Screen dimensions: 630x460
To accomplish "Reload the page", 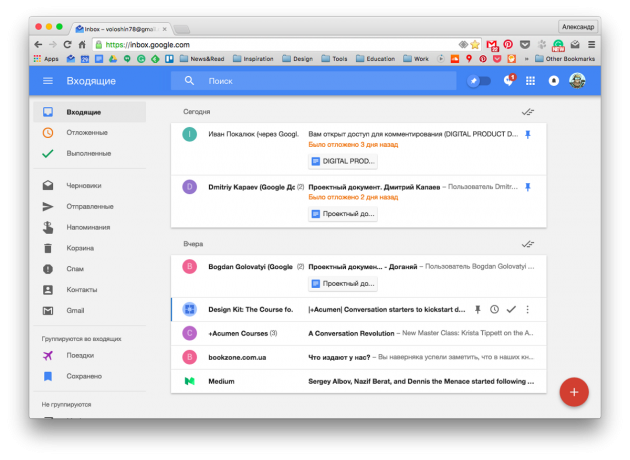I will click(x=67, y=45).
